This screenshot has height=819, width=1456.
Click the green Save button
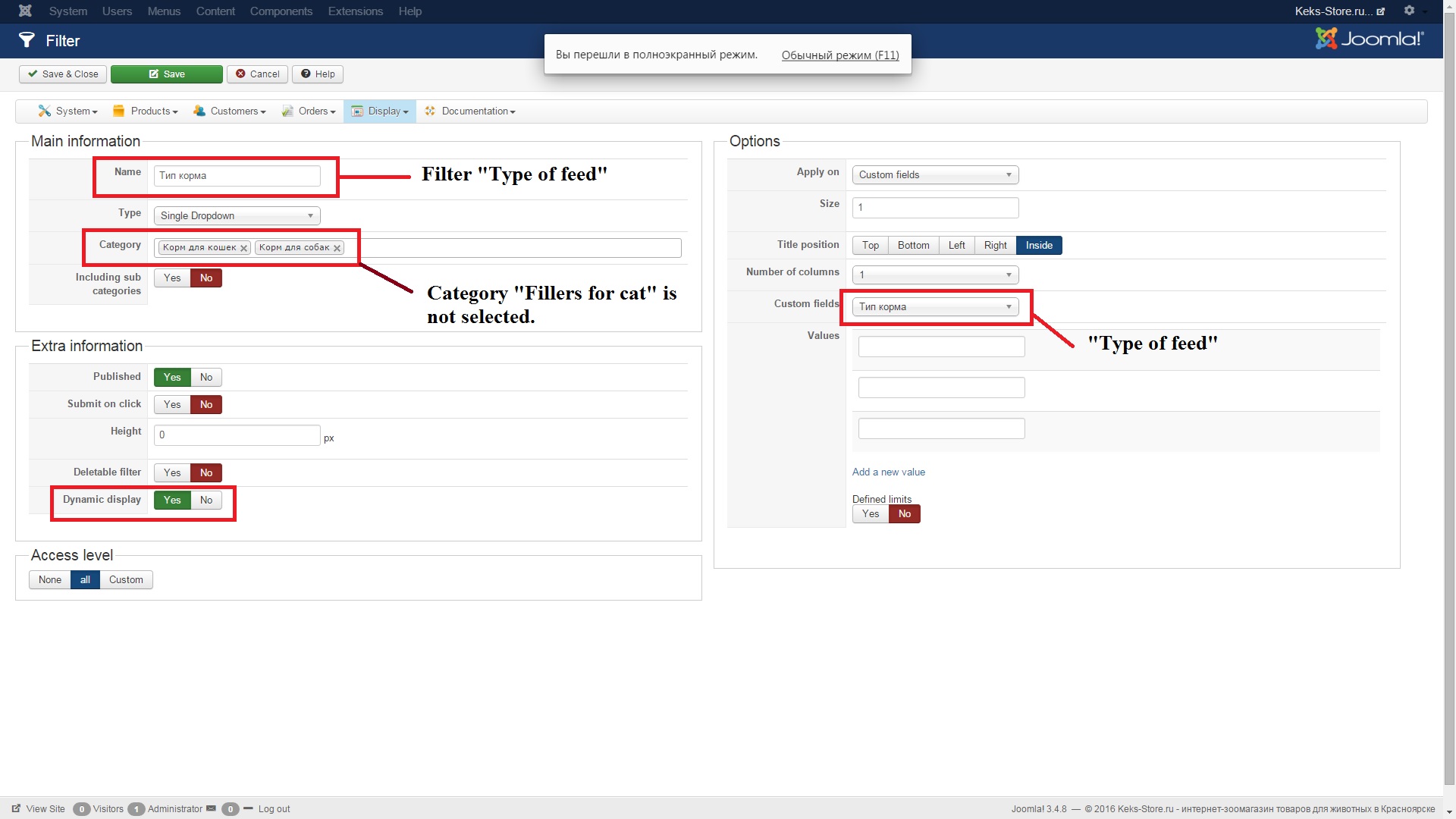pos(167,74)
